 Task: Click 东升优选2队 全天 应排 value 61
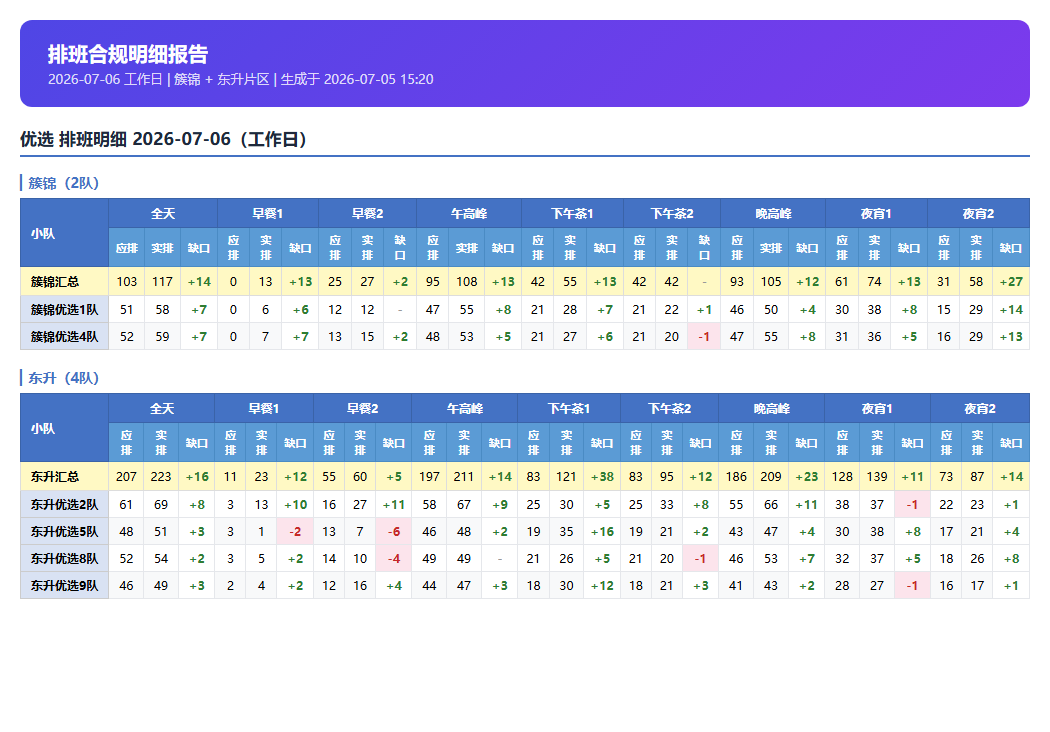coord(126,504)
